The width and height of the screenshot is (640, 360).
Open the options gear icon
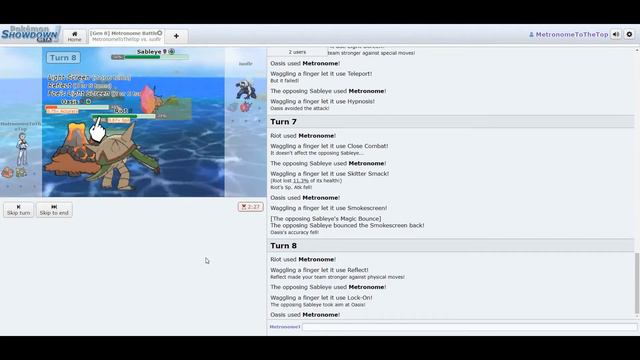(629, 35)
